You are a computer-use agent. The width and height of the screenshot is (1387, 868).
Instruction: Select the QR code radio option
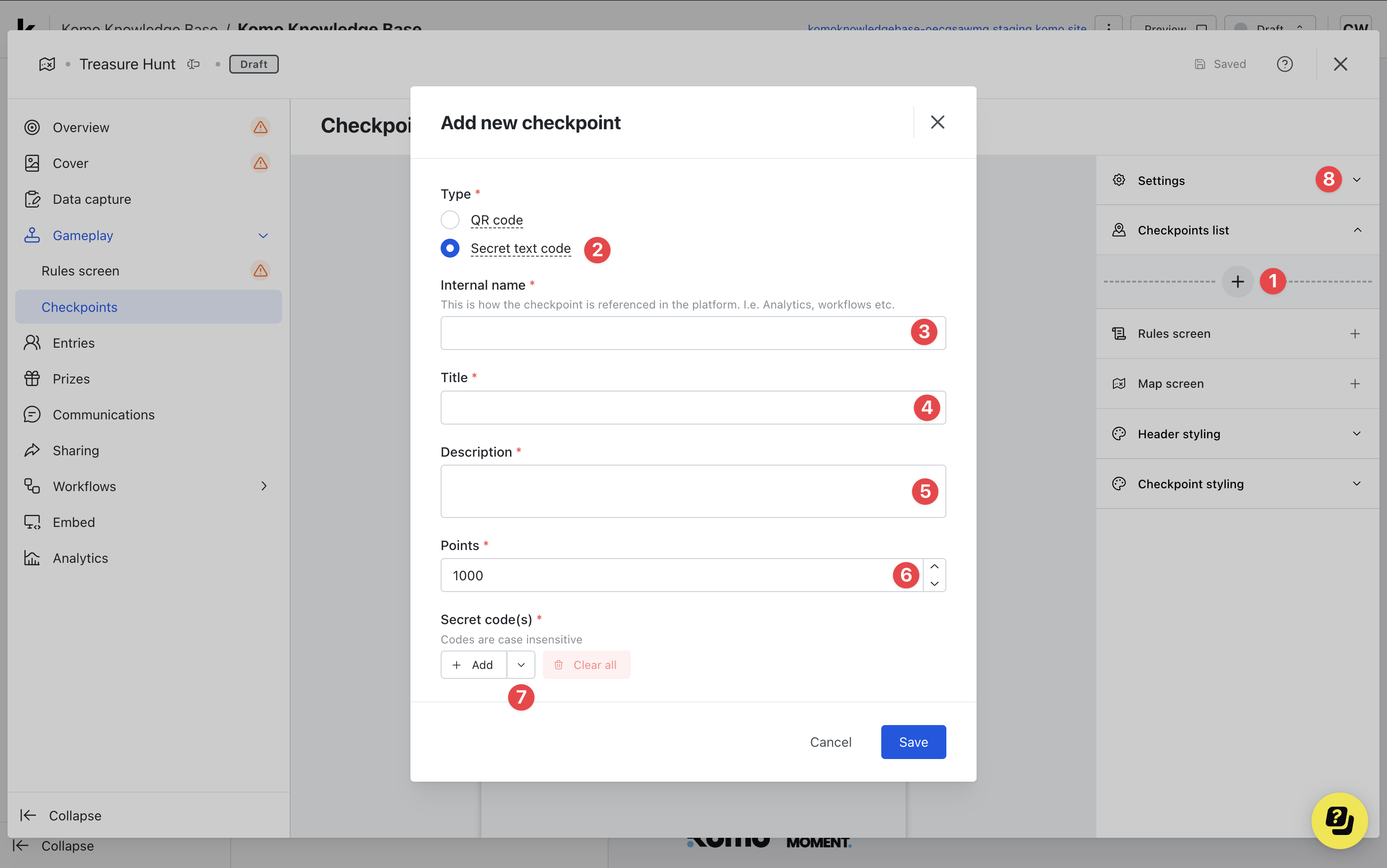[x=450, y=220]
